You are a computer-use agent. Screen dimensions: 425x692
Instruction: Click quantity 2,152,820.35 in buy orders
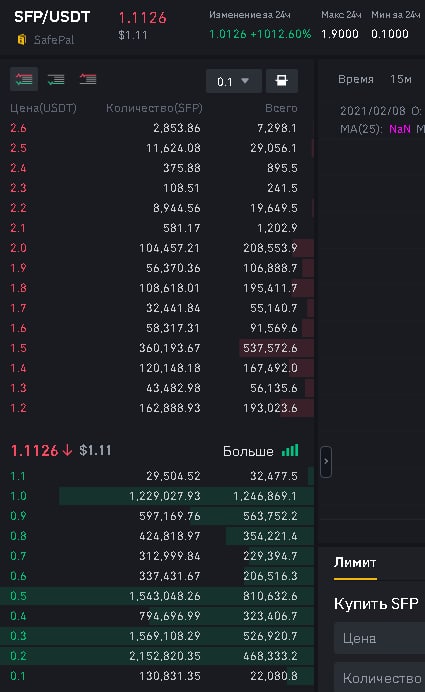click(x=165, y=656)
